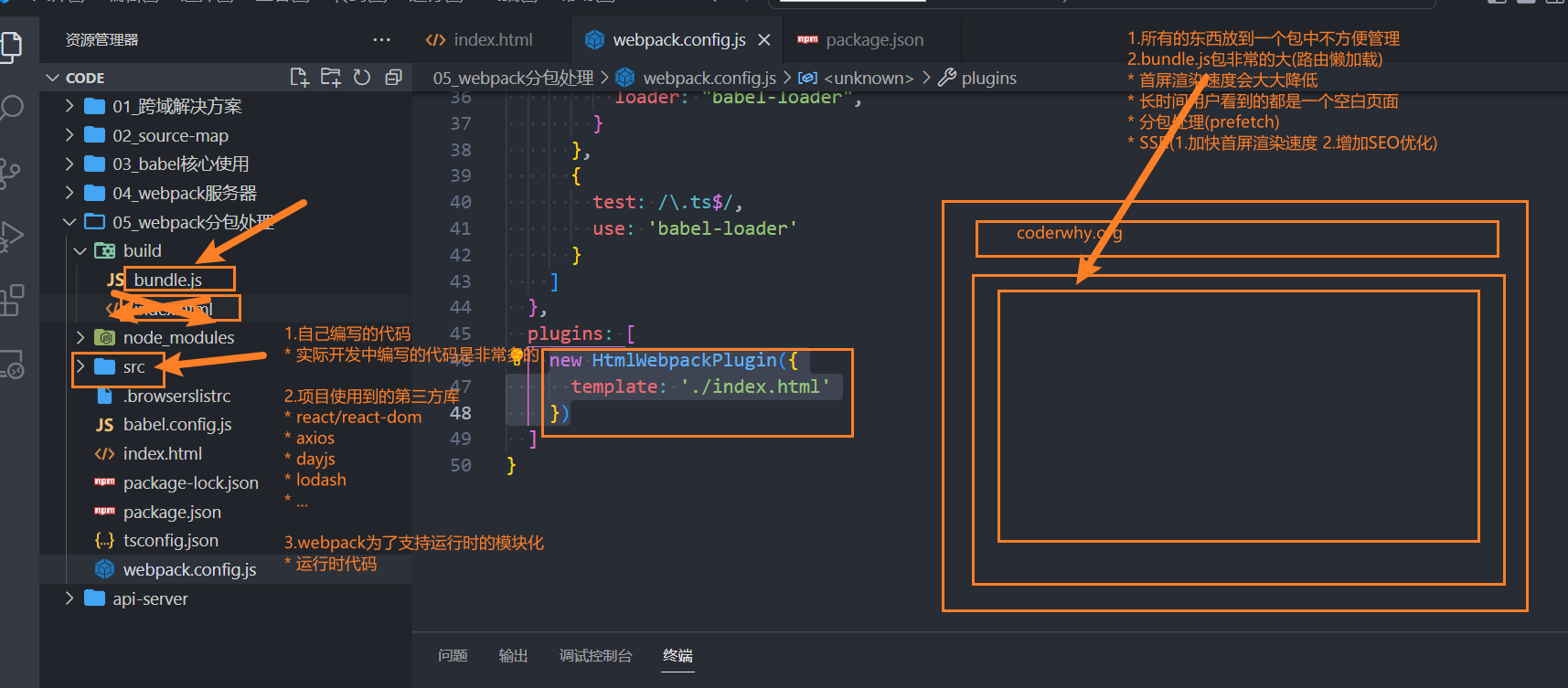Open tsconfig.json in explorer
1568x688 pixels.
click(x=171, y=541)
